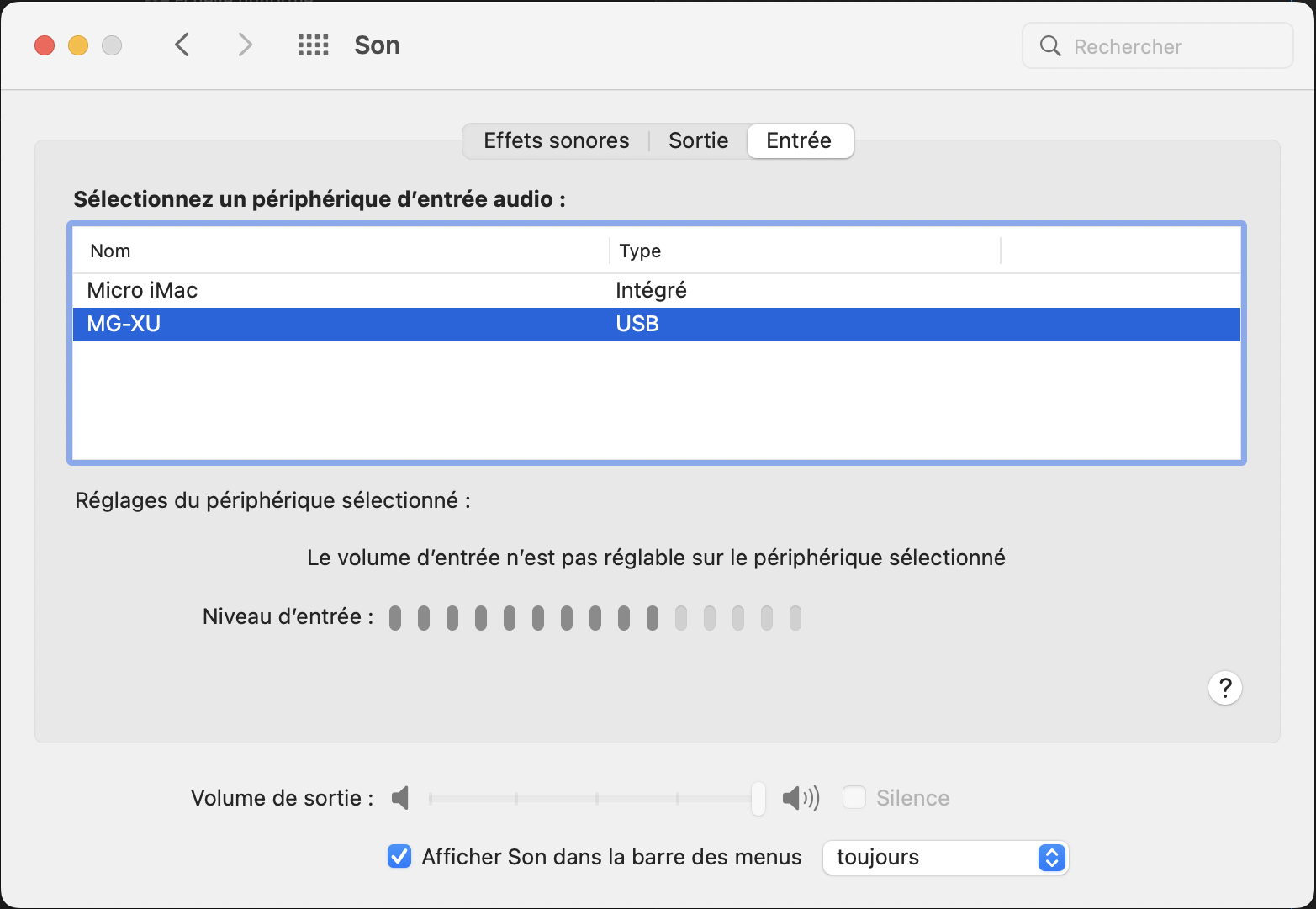
Task: Select Micro iMac input device
Action: pyautogui.click(x=657, y=291)
